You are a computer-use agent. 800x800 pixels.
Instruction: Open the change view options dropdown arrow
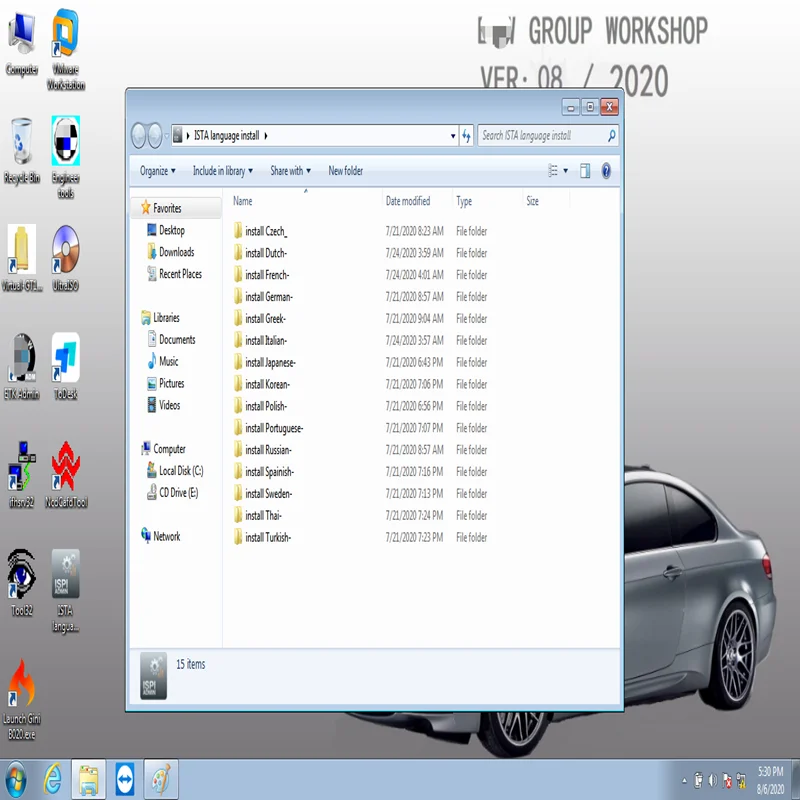(x=566, y=171)
